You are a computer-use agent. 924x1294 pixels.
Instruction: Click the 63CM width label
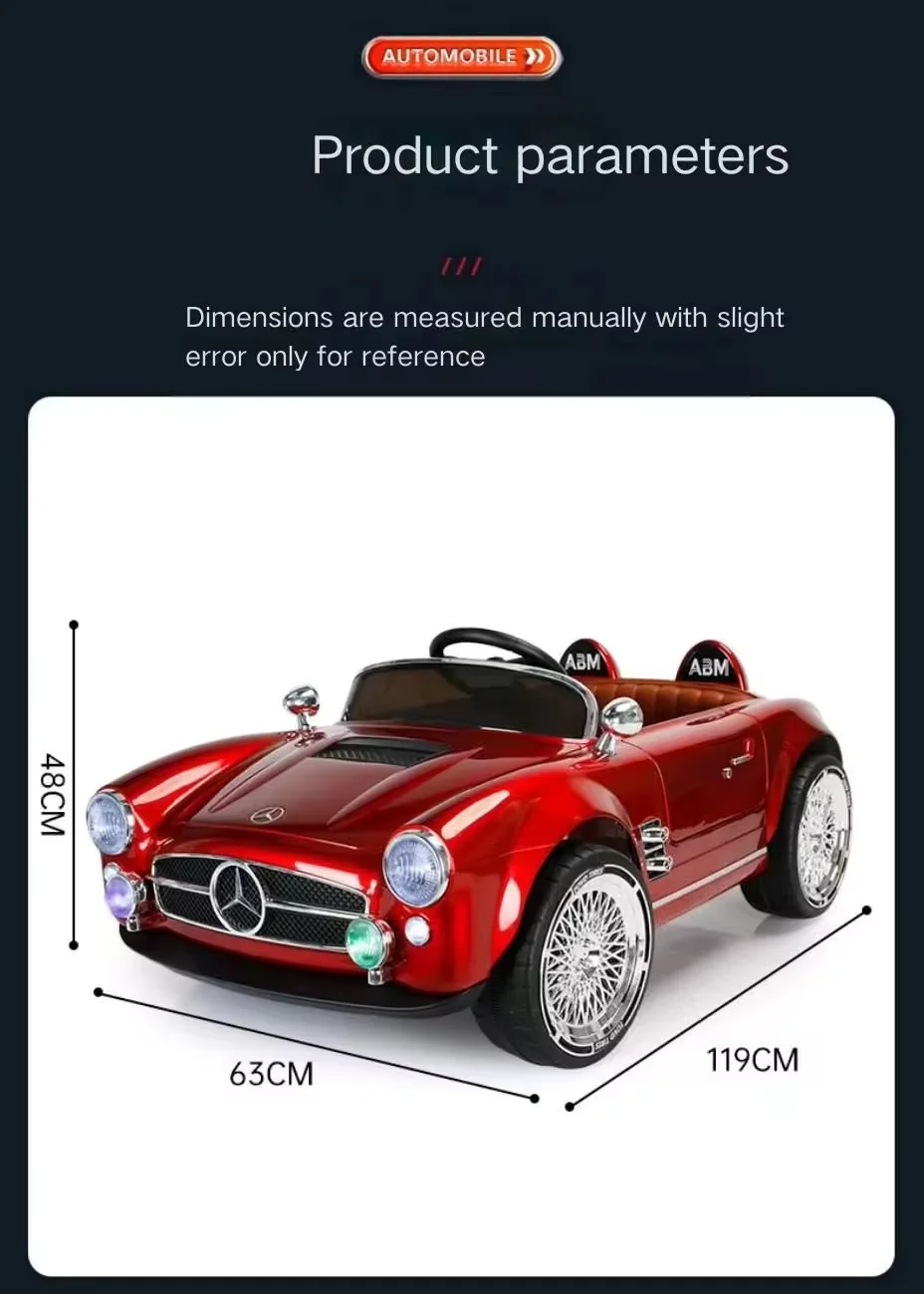click(x=271, y=1074)
